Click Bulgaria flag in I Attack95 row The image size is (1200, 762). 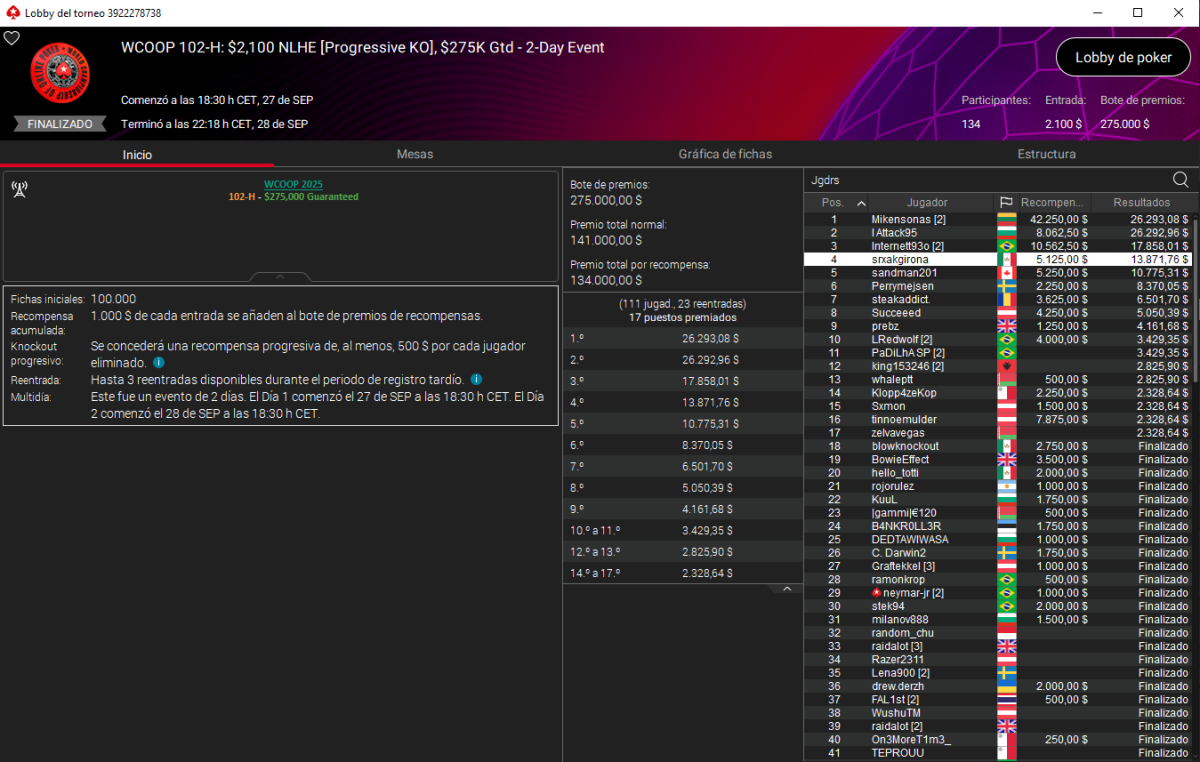tap(1006, 233)
